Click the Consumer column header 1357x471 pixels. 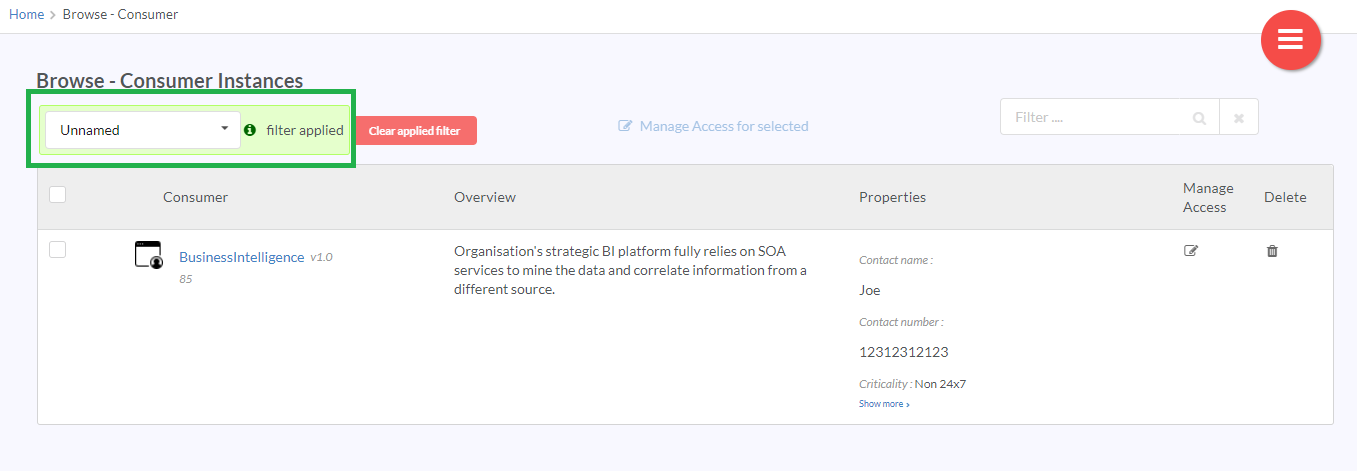195,197
